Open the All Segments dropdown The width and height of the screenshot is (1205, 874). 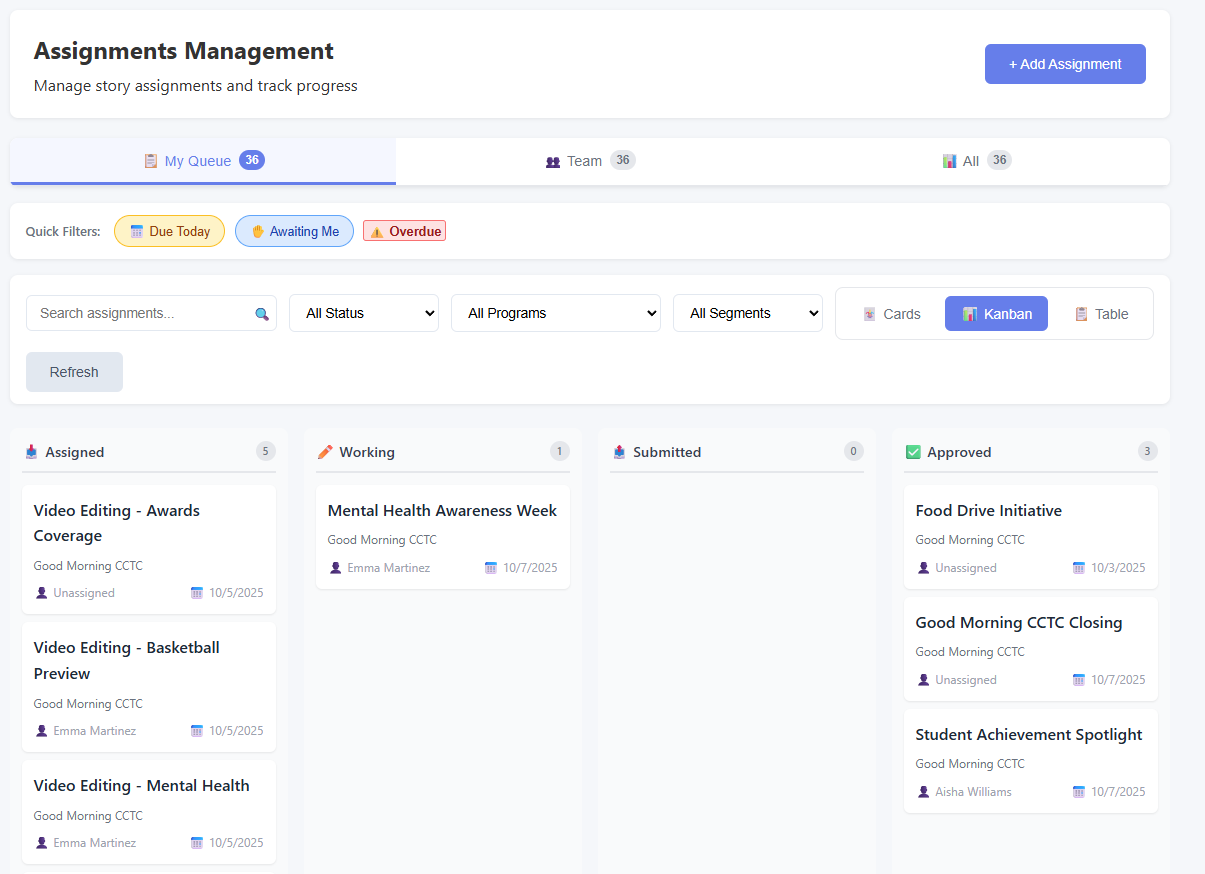pyautogui.click(x=747, y=313)
